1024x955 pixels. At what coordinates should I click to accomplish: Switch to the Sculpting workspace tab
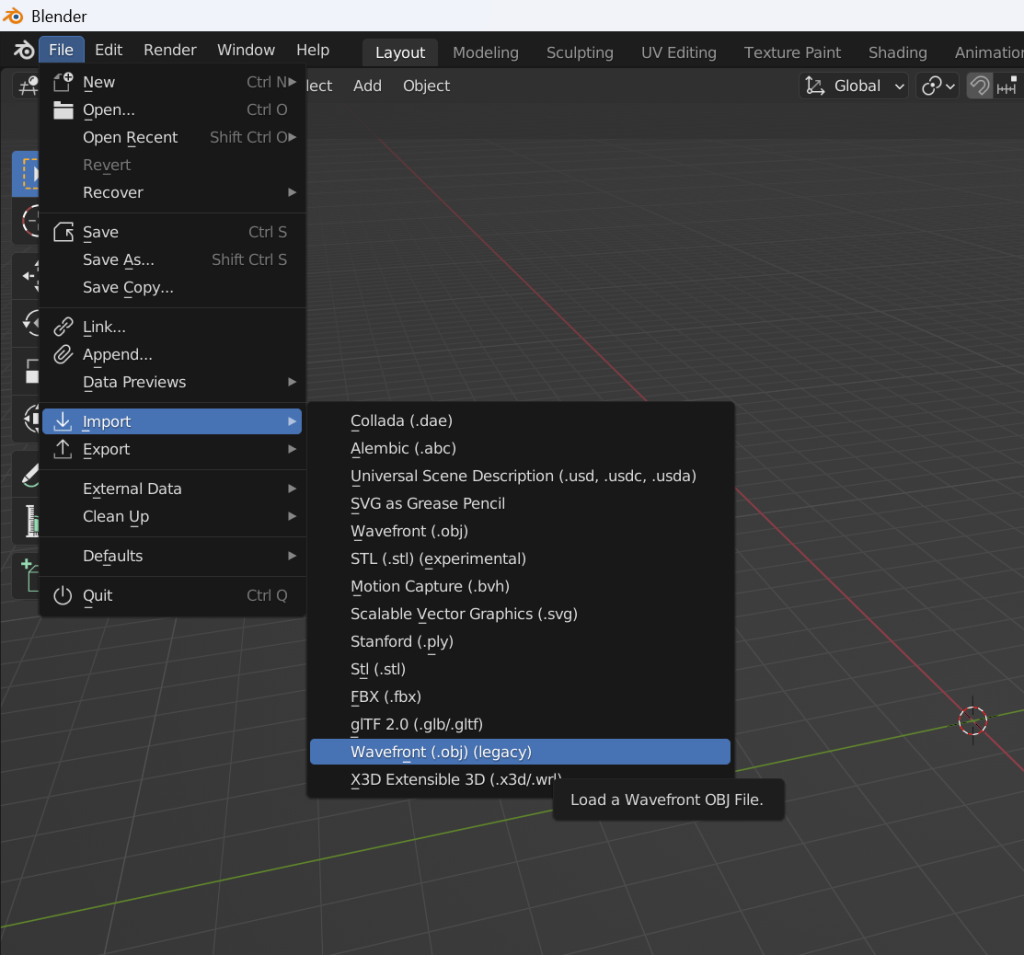[x=580, y=52]
